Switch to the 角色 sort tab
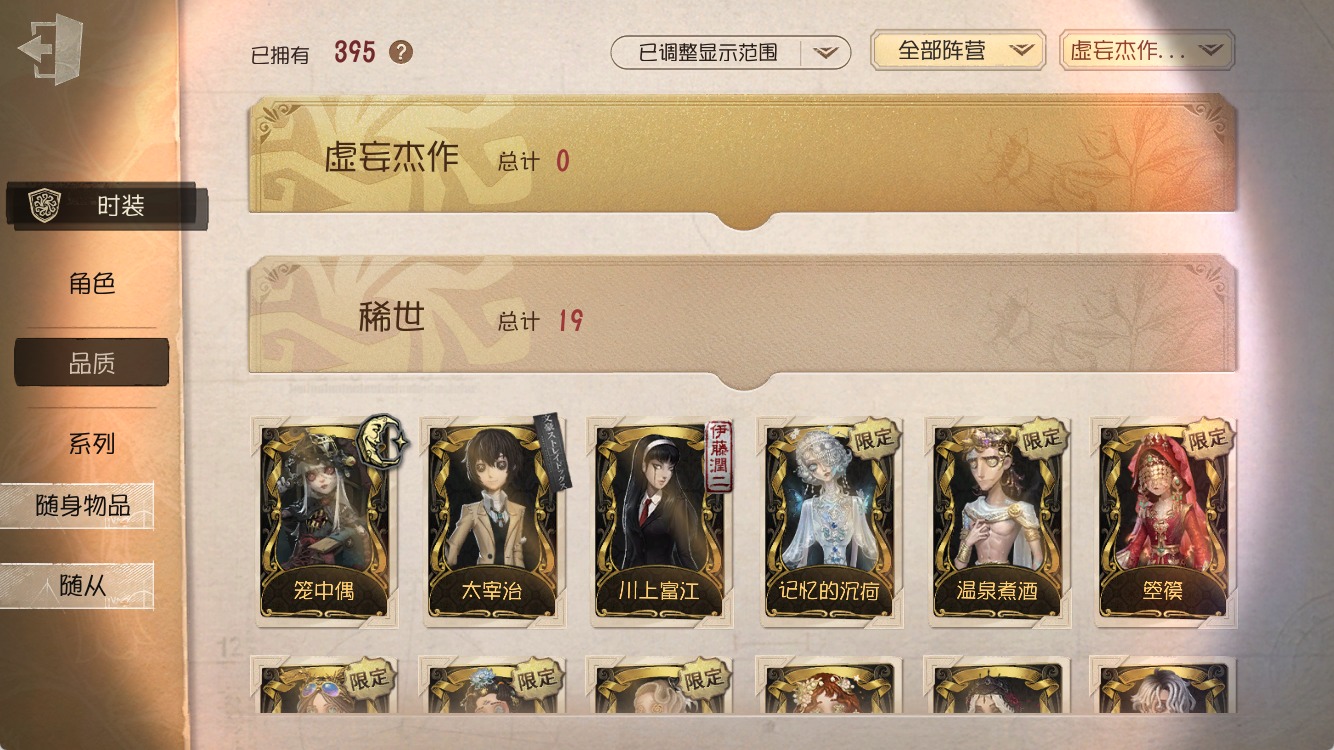The width and height of the screenshot is (1334, 750). tap(92, 283)
